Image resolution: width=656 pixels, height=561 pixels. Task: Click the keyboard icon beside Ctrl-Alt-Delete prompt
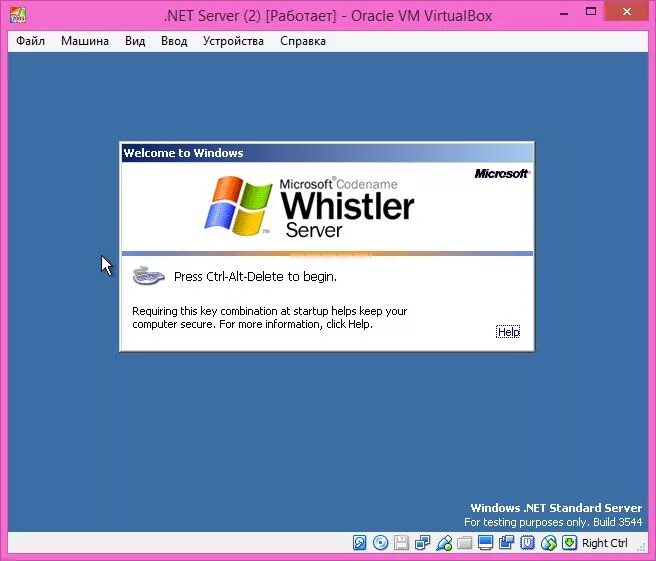[149, 275]
